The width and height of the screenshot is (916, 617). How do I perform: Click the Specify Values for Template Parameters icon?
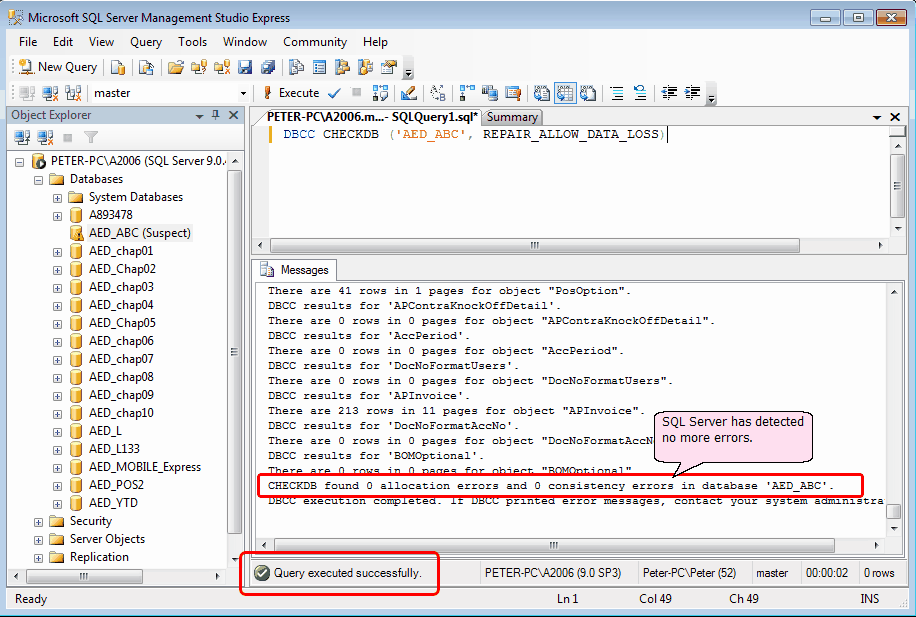coord(438,93)
